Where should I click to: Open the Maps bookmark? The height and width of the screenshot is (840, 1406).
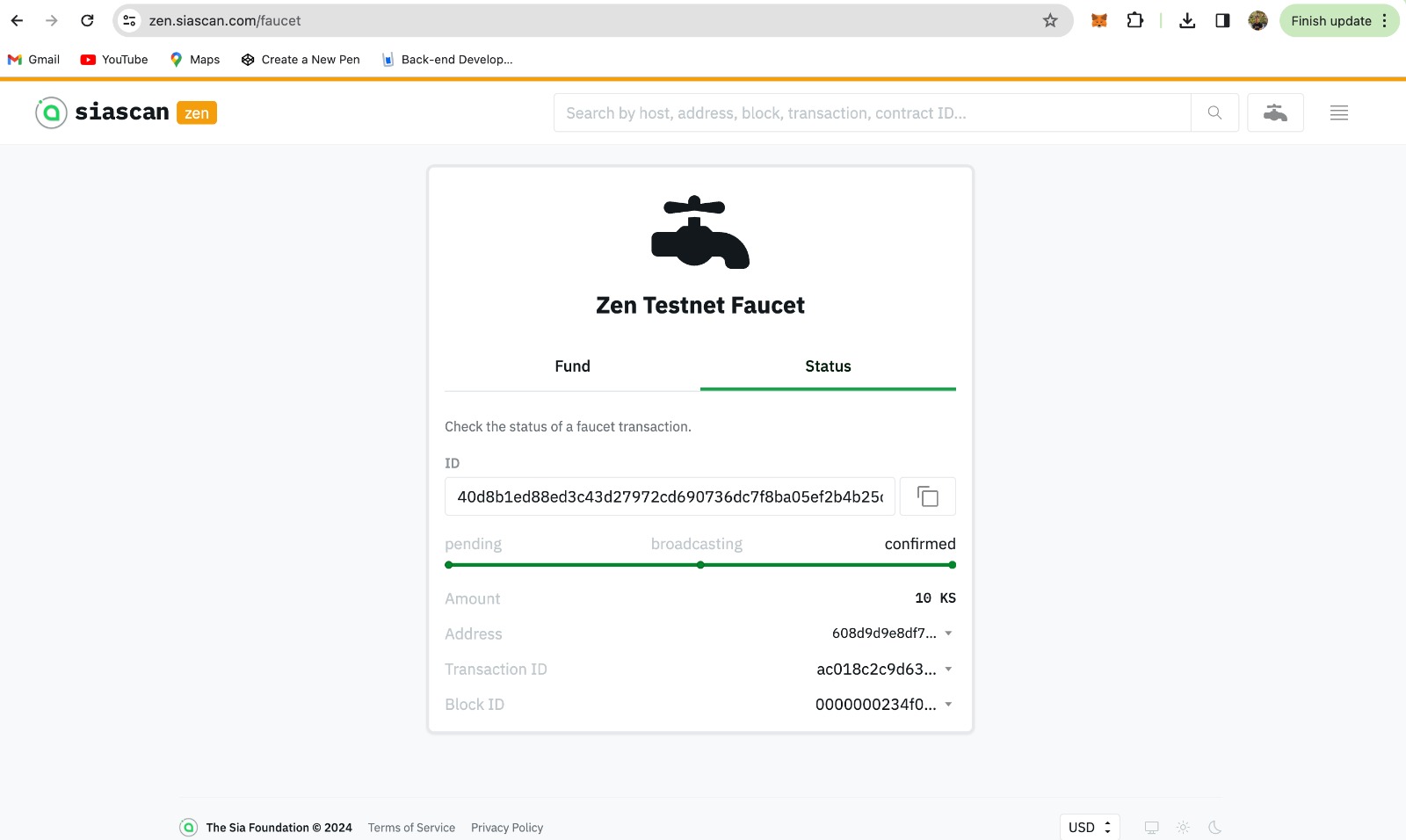(195, 60)
